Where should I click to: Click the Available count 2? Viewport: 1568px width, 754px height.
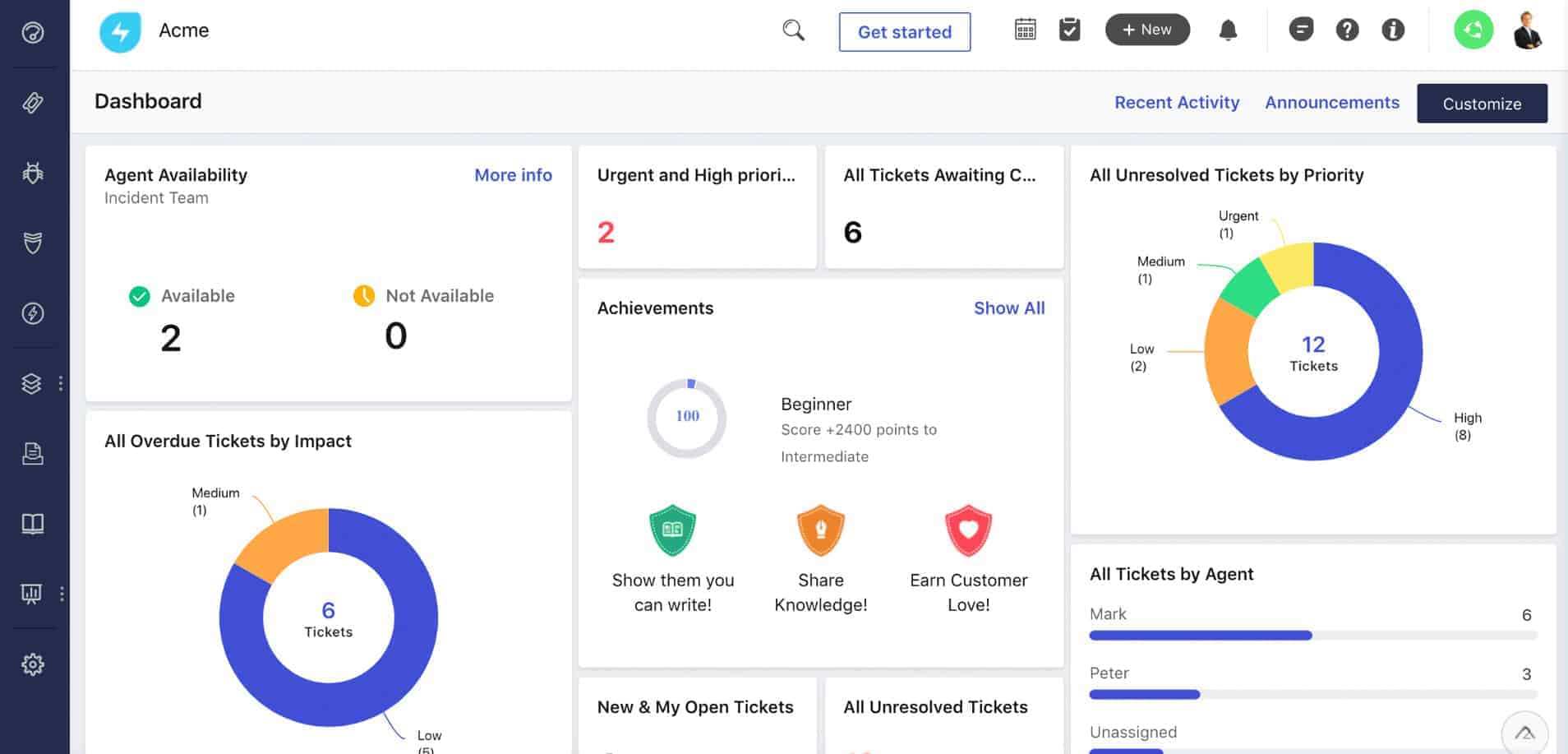point(170,338)
